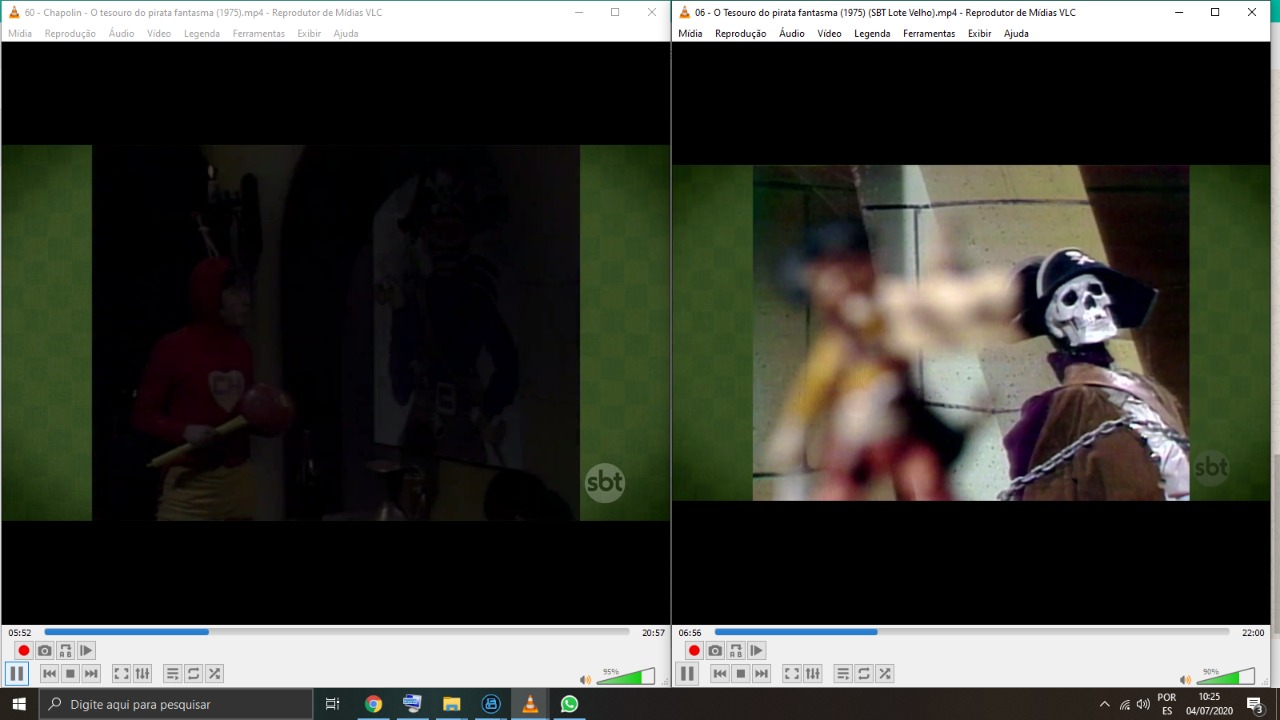Open Ajuda menu in right VLC window
1280x720 pixels.
click(x=1016, y=33)
